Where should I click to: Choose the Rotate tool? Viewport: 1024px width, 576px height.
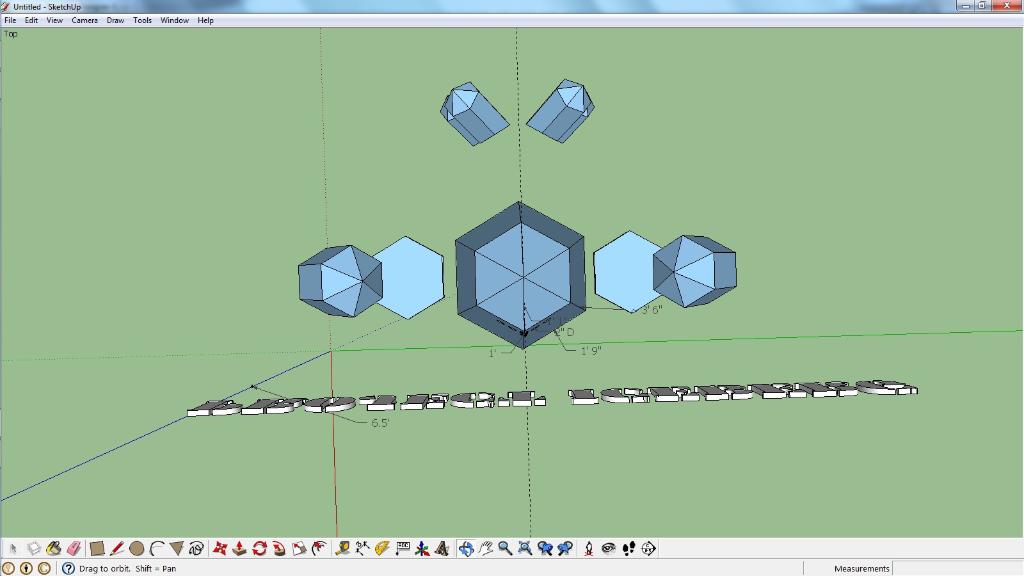pos(259,549)
